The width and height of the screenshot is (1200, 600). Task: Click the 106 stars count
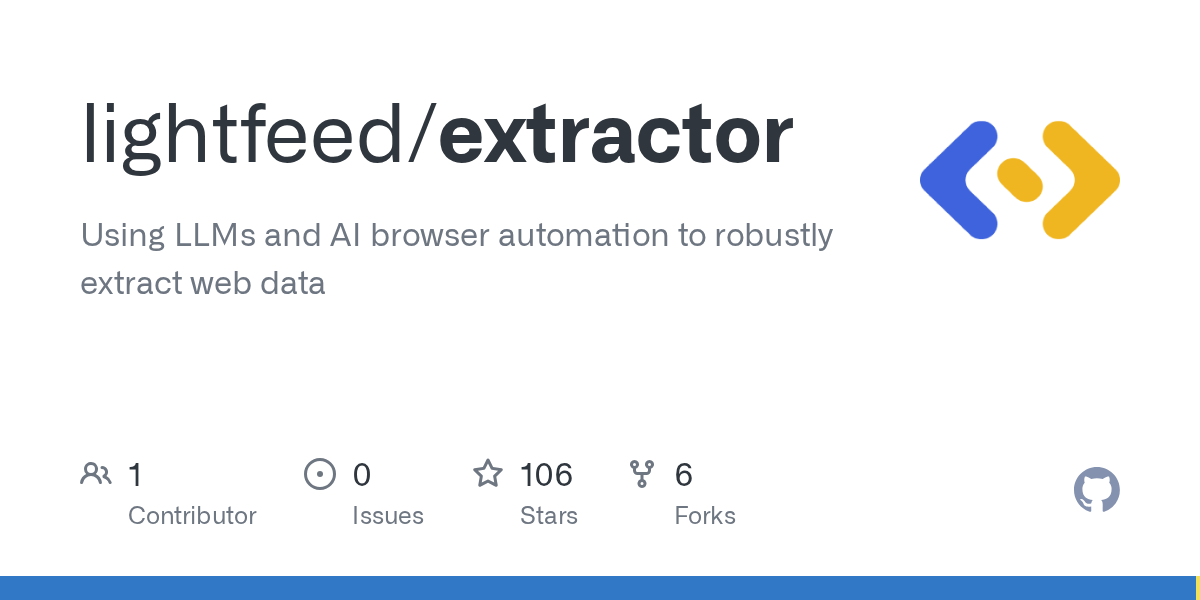[x=546, y=474]
